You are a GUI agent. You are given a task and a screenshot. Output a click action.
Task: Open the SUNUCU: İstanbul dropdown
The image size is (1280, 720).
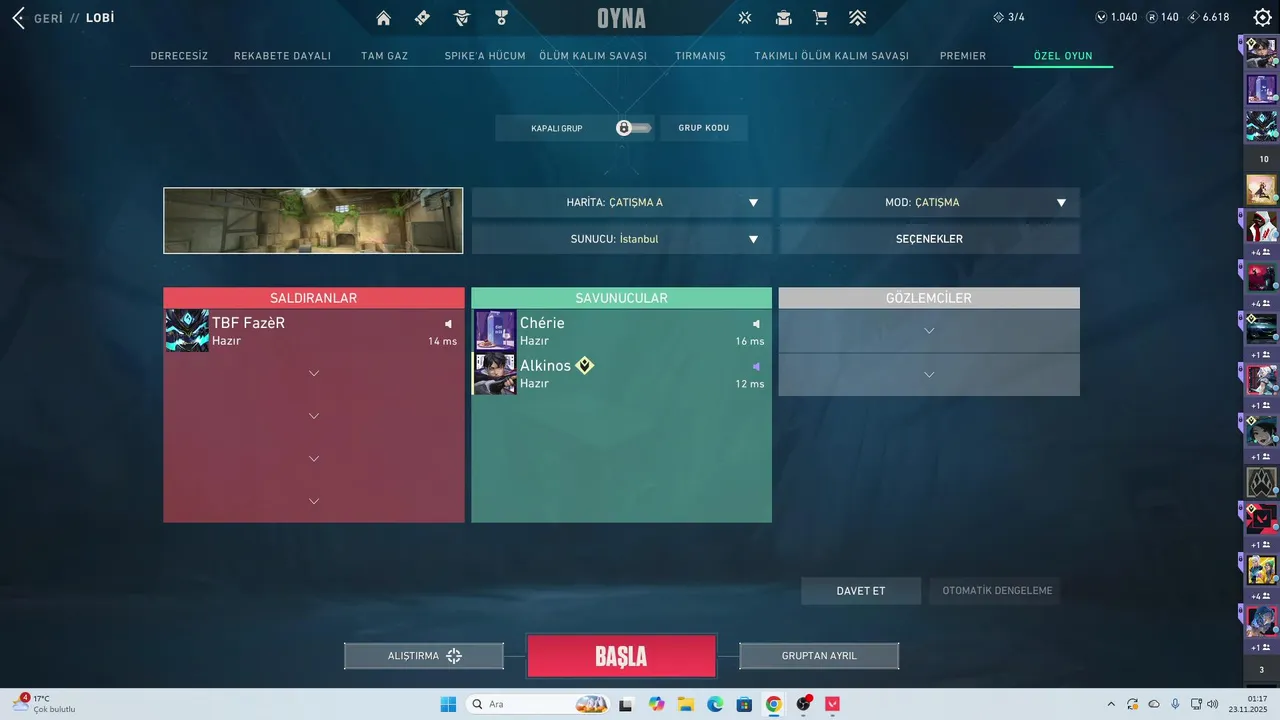click(622, 239)
